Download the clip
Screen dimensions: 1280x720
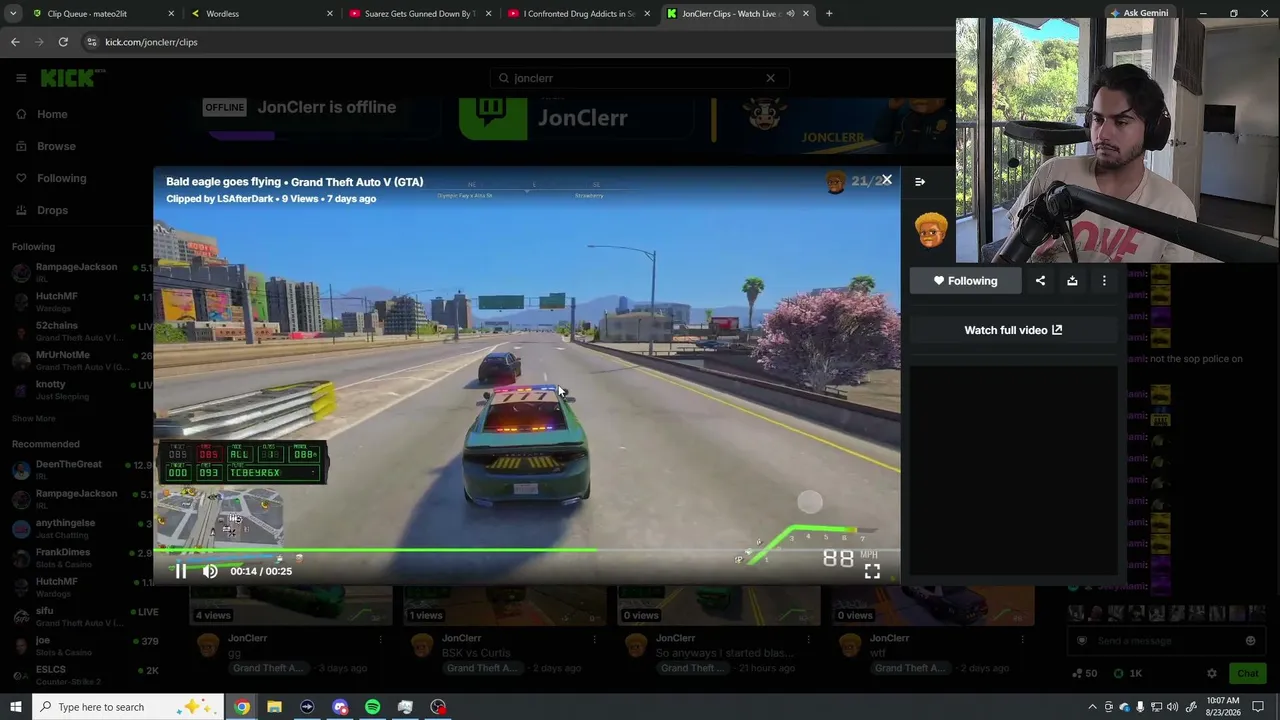click(1072, 281)
